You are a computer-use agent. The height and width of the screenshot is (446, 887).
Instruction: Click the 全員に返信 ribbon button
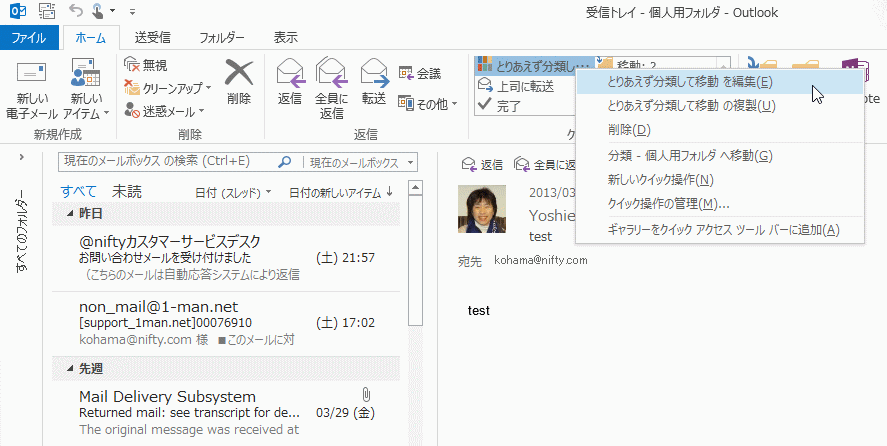(x=331, y=88)
